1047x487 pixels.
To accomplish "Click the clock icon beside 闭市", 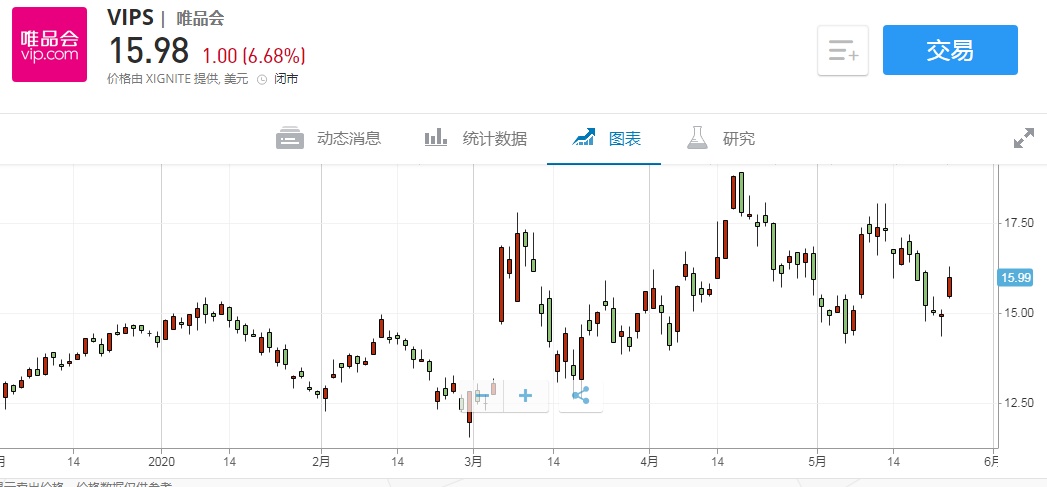I will 262,79.
